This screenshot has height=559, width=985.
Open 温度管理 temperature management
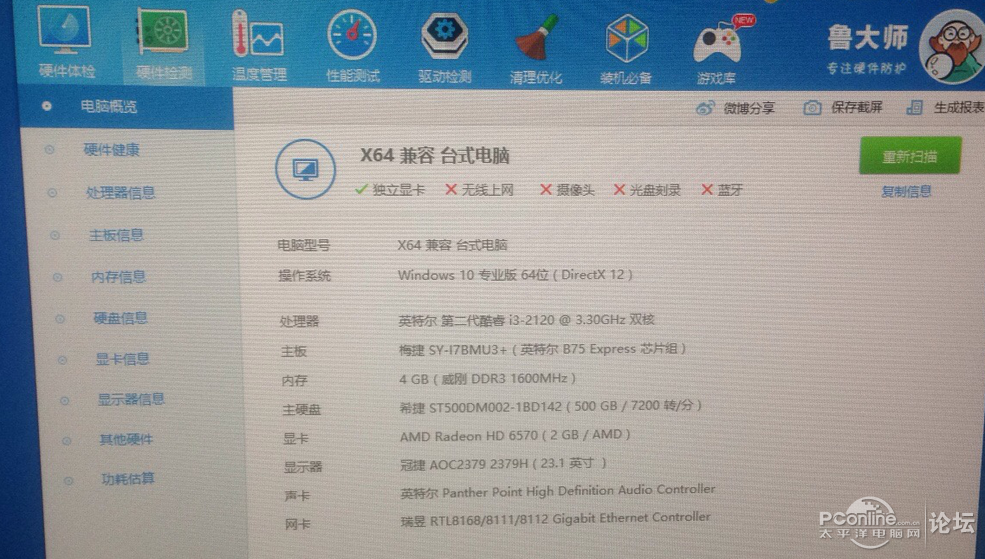click(x=259, y=45)
